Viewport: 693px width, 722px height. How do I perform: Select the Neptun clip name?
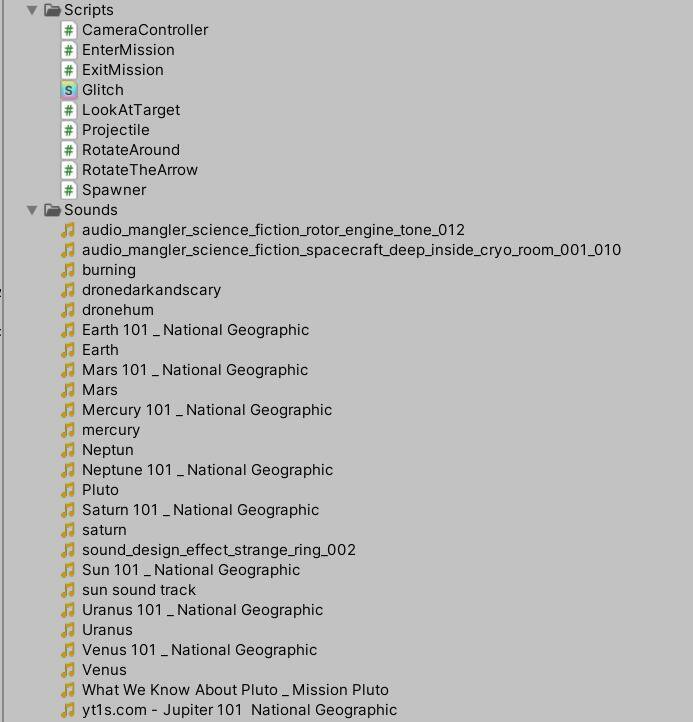(108, 450)
